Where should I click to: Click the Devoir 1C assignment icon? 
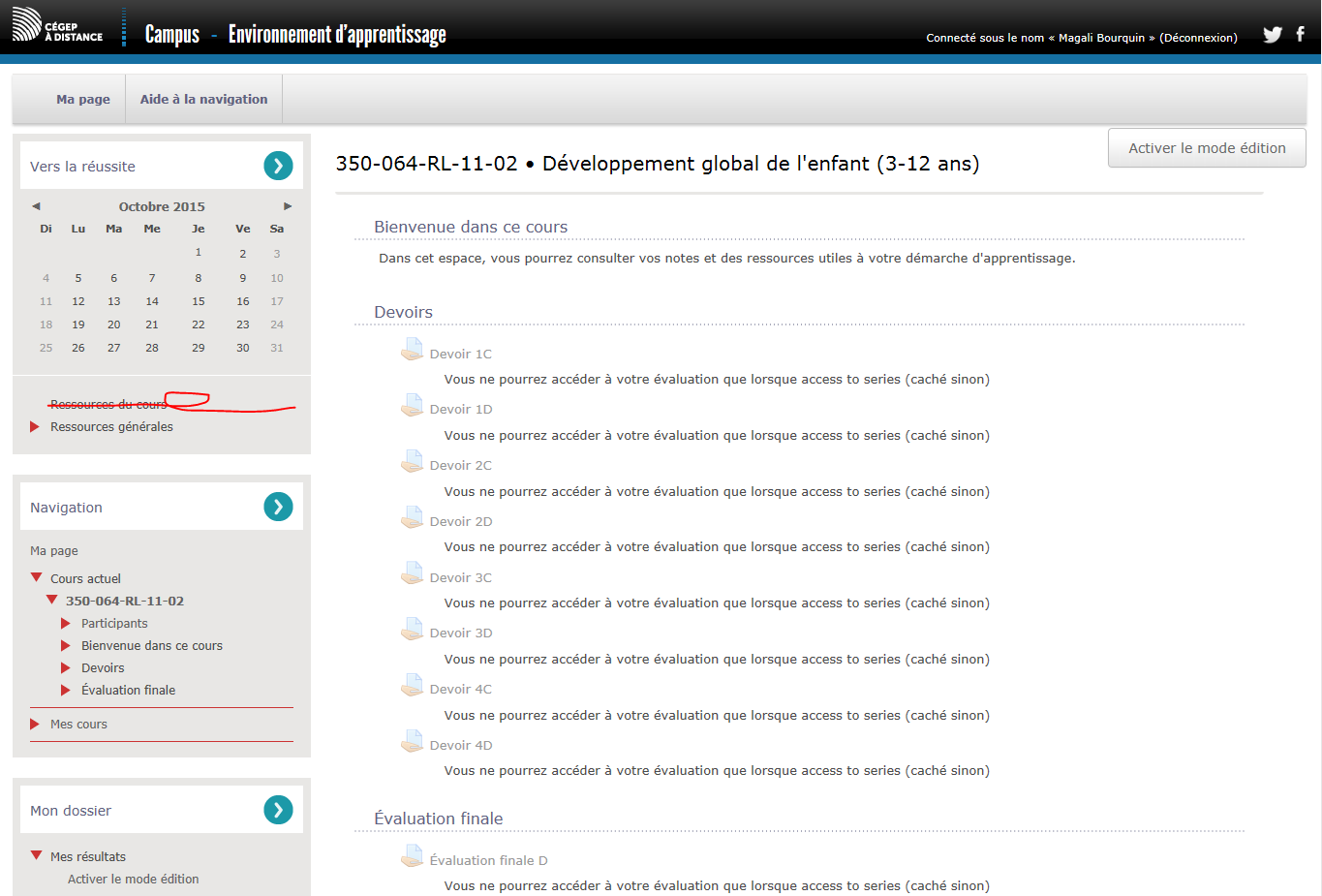pyautogui.click(x=413, y=351)
